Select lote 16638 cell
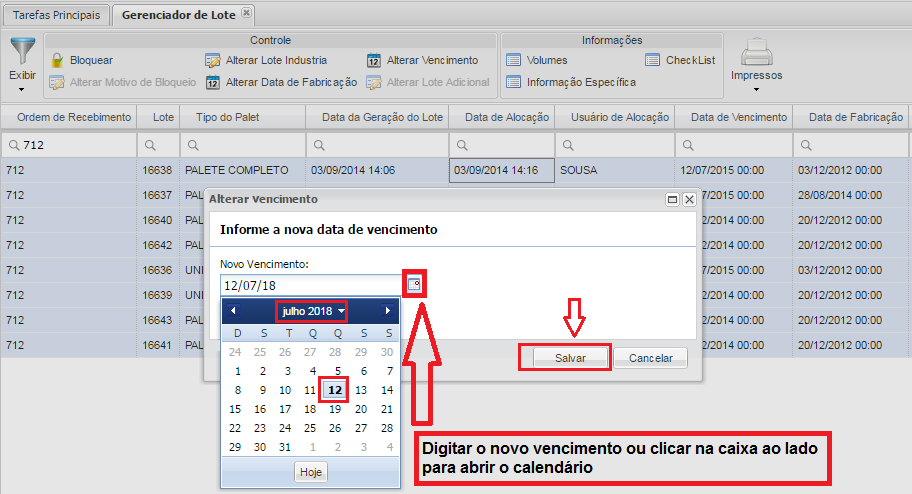This screenshot has height=494, width=912. click(x=158, y=170)
